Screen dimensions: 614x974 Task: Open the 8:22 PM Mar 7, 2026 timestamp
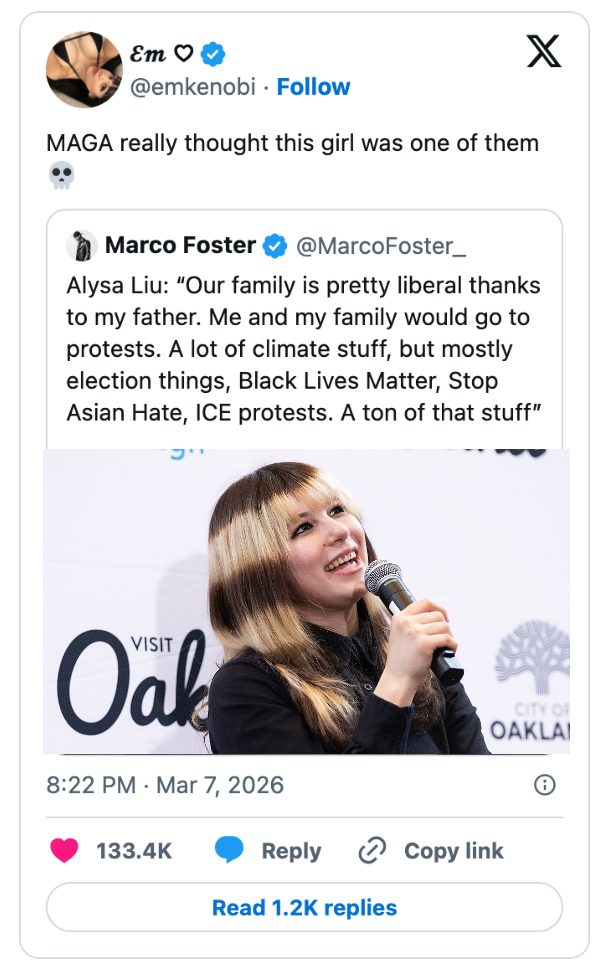point(165,785)
